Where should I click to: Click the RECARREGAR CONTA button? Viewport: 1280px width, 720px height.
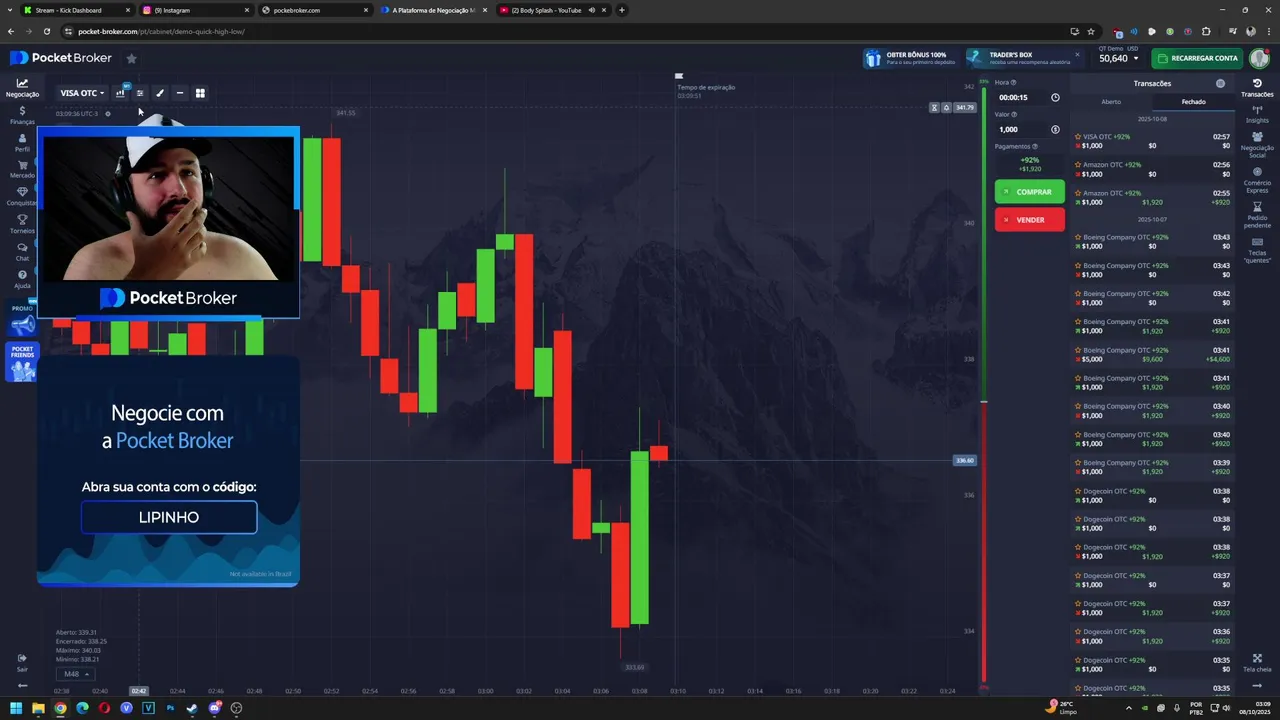[1197, 58]
